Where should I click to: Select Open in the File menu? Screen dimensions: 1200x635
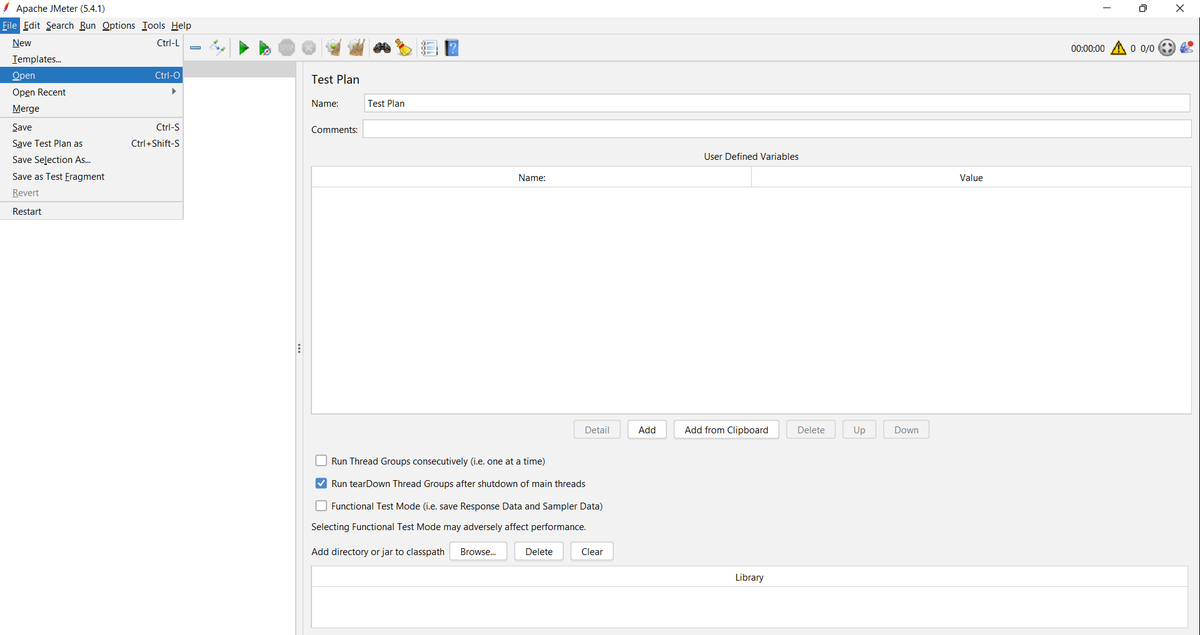(92, 75)
